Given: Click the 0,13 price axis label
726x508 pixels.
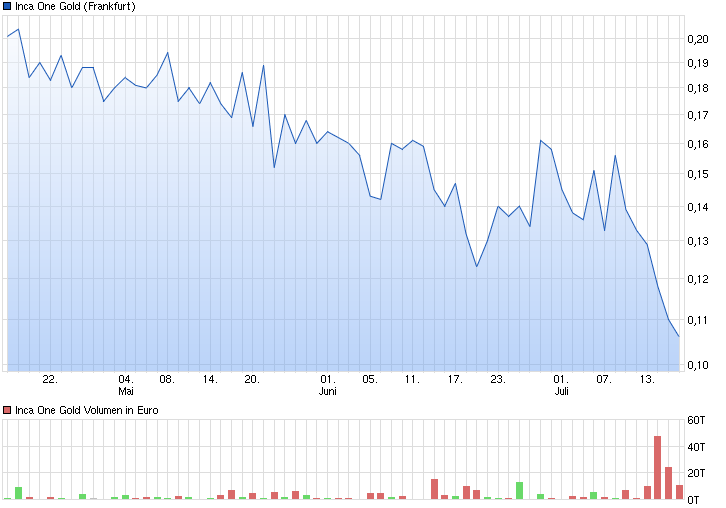Looking at the screenshot, I should (698, 241).
